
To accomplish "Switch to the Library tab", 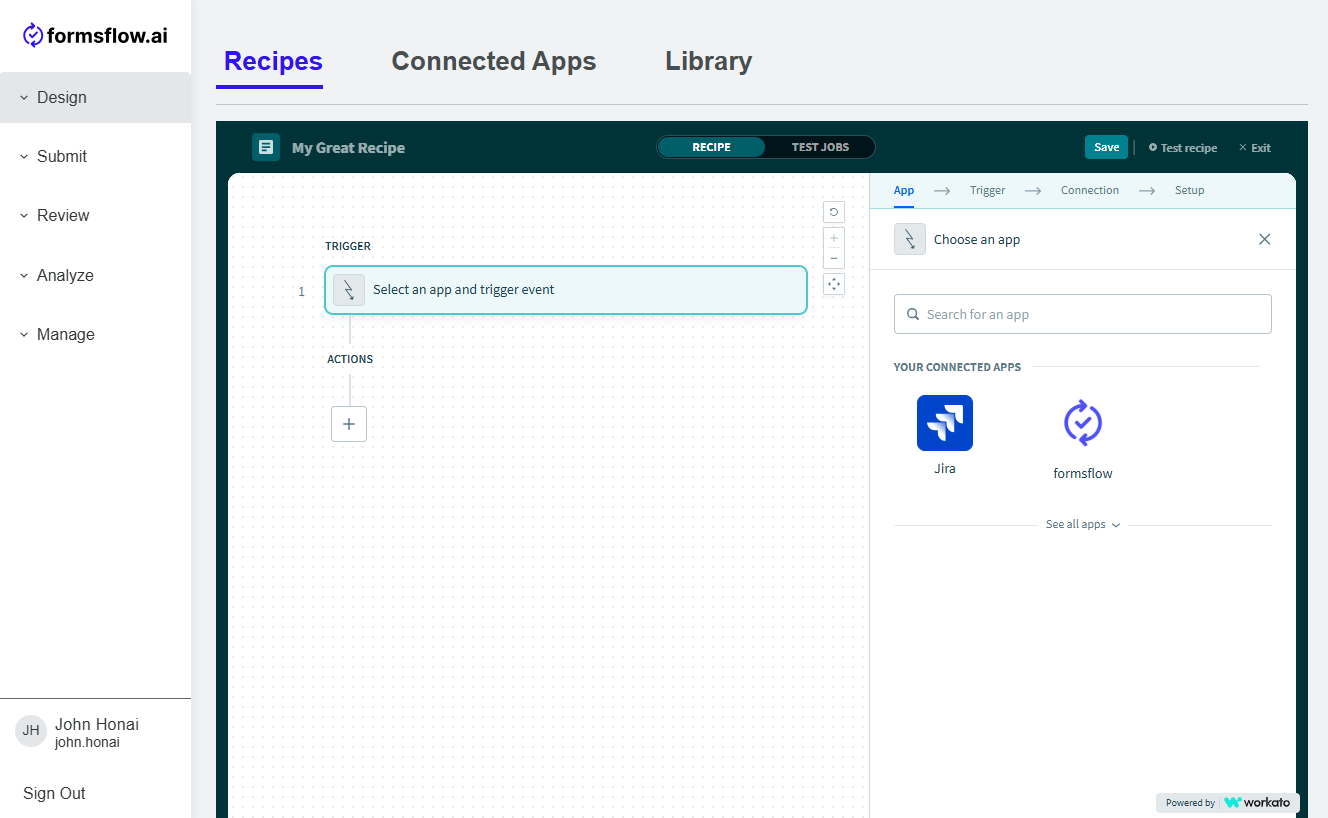I will point(708,61).
